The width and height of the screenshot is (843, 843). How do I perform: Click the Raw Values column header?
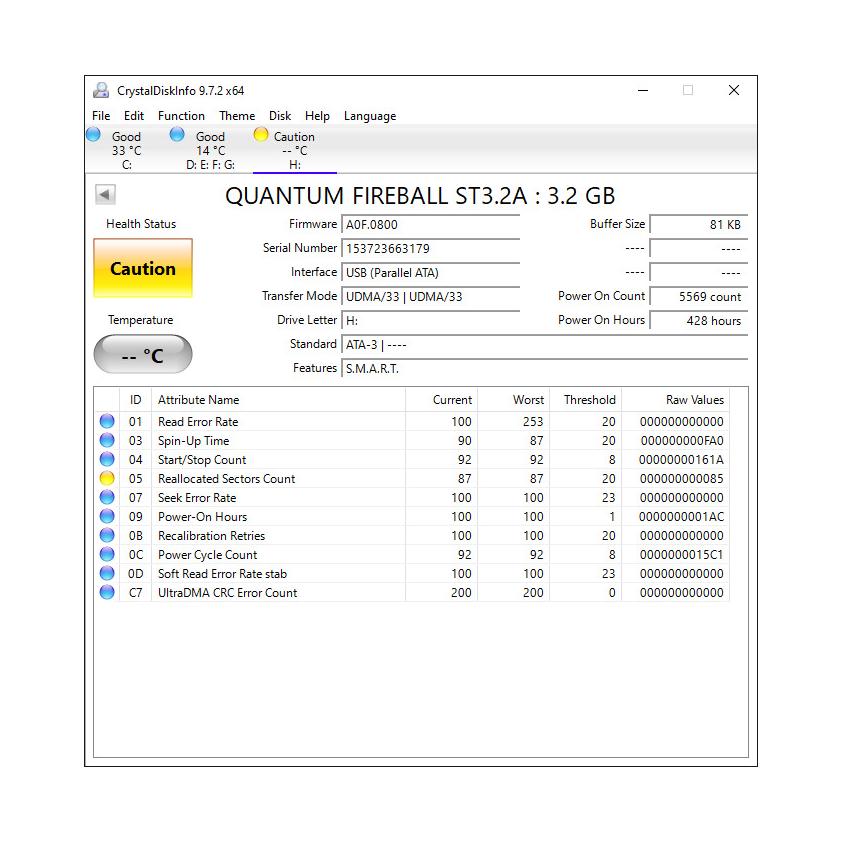[x=694, y=400]
